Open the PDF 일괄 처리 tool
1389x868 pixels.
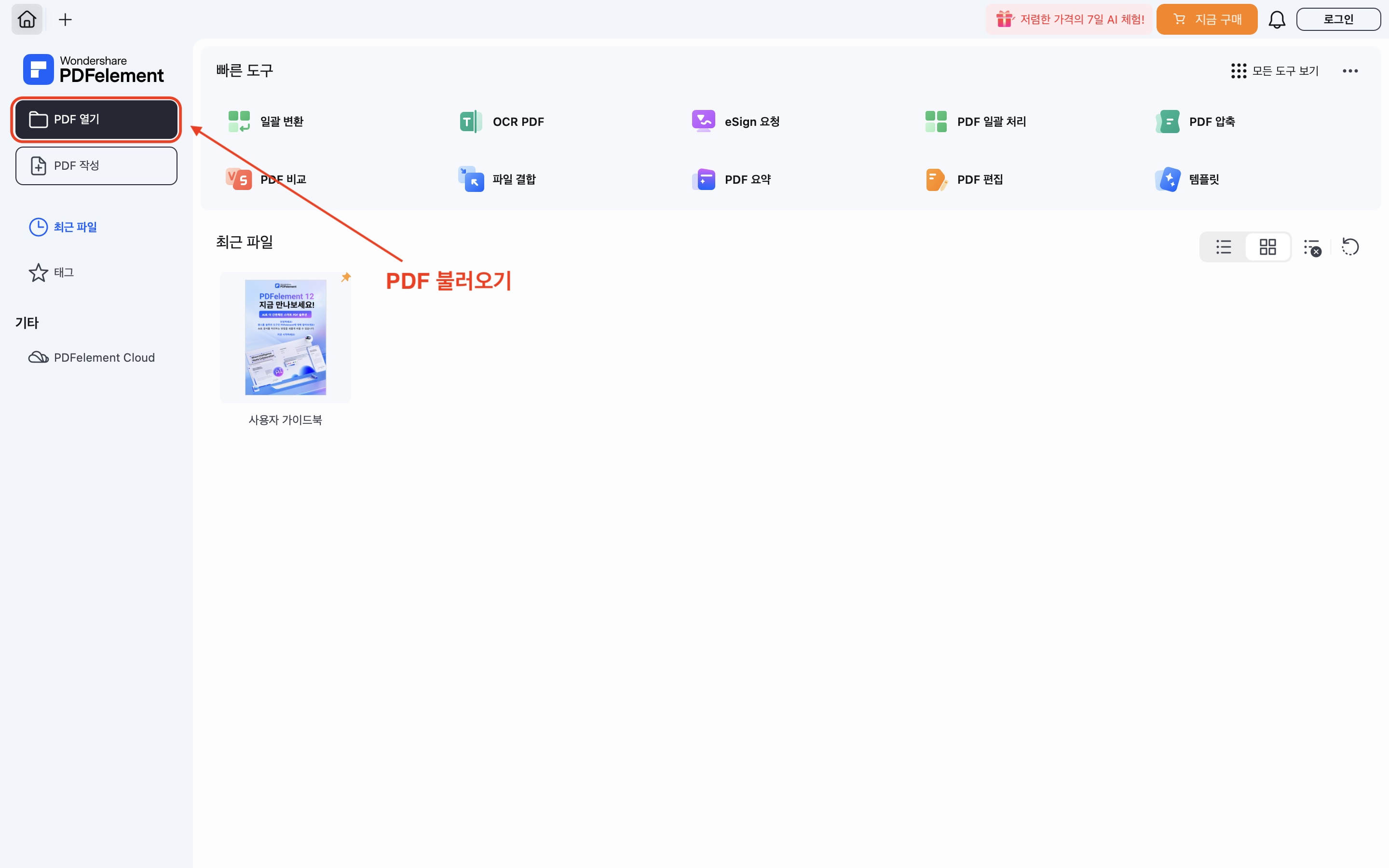coord(976,122)
